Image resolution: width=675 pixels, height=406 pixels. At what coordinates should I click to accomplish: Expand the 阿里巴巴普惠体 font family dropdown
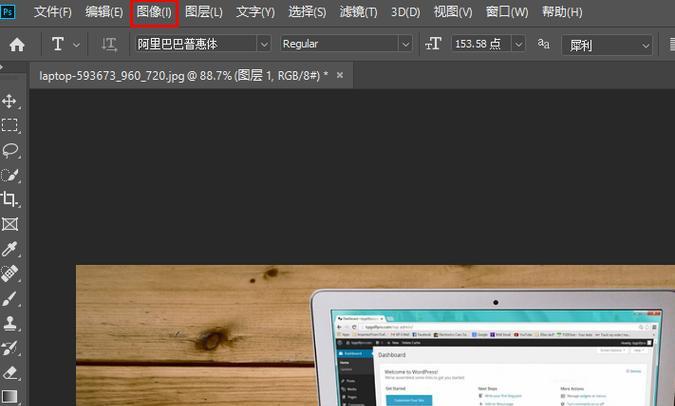pos(264,44)
